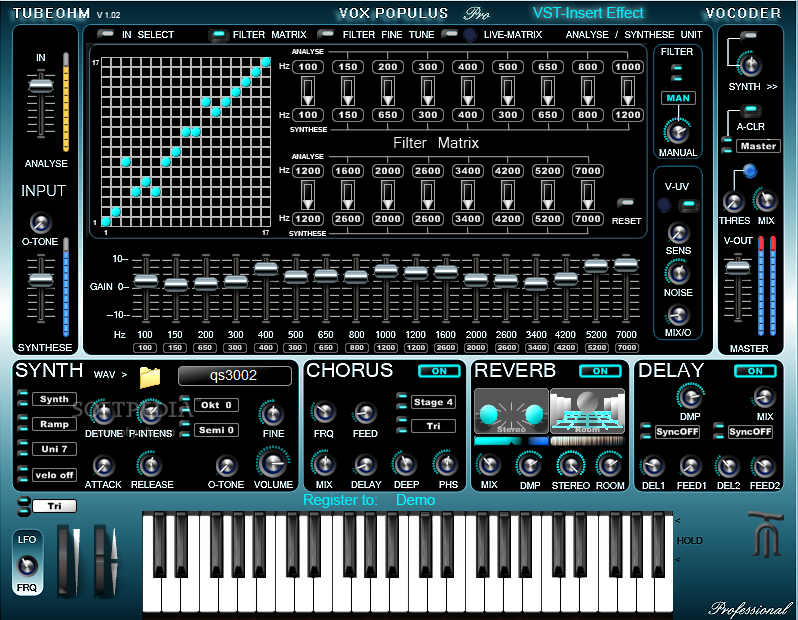Viewport: 798px width, 620px height.
Task: Click the P-INTENS knob
Action: coord(150,413)
